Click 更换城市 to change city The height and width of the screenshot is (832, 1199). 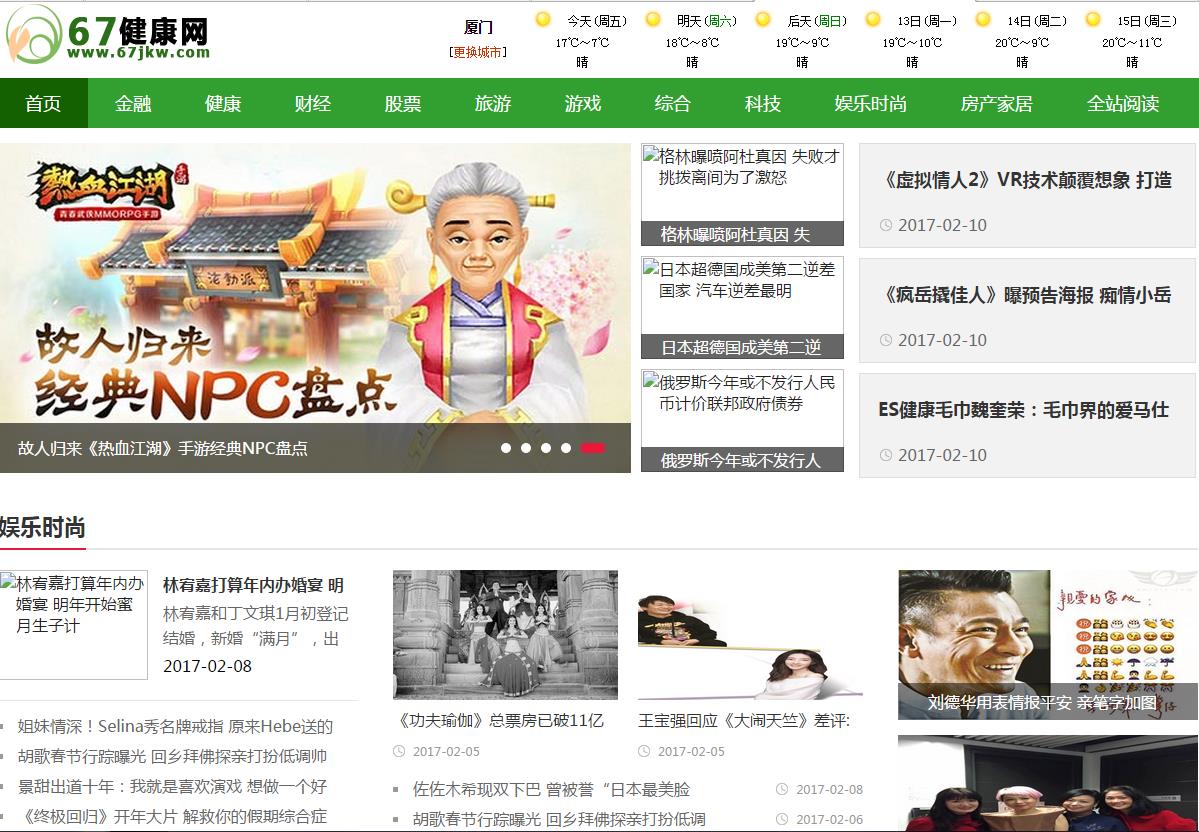pos(478,52)
